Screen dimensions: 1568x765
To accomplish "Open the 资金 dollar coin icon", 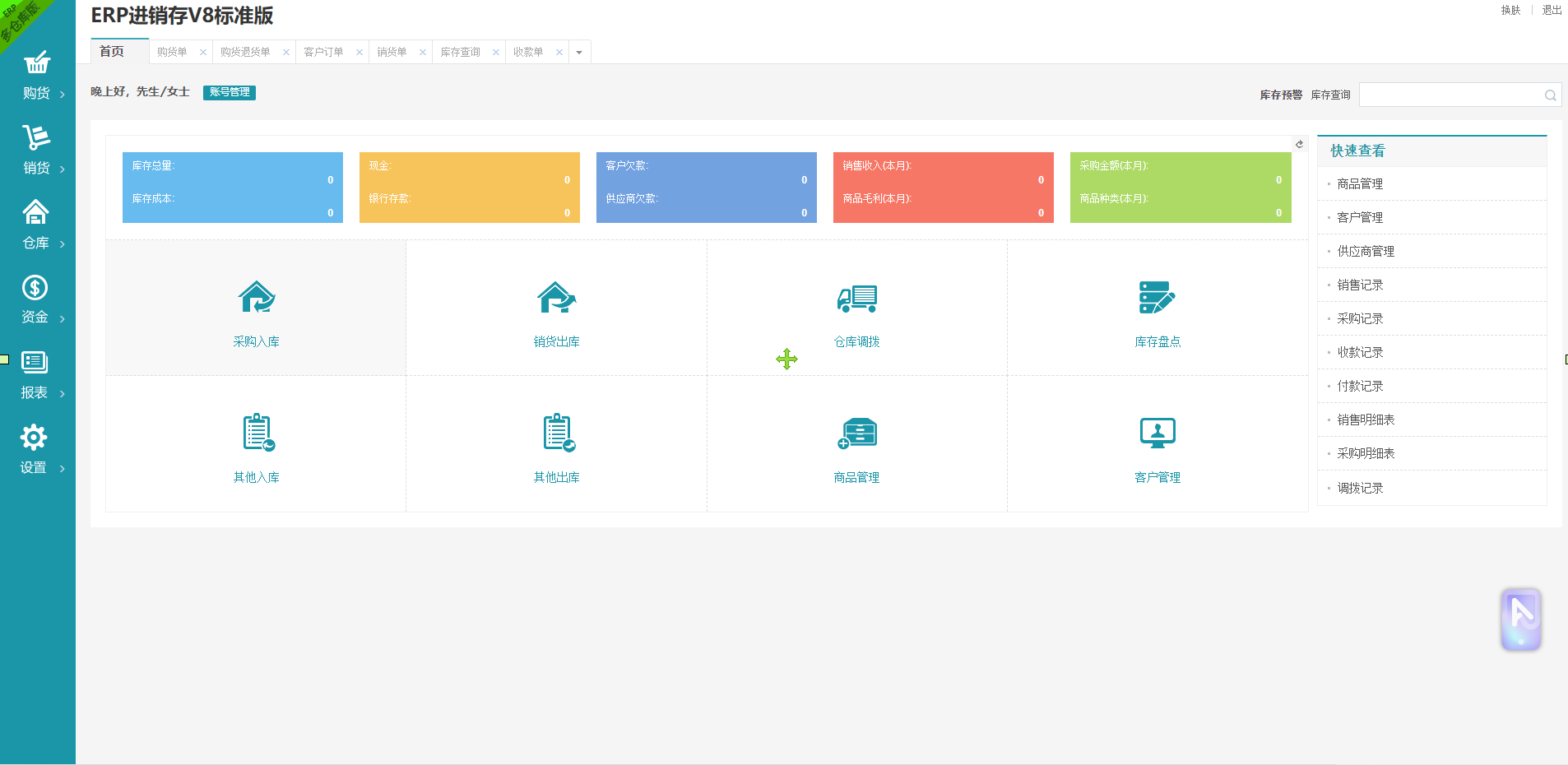I will (35, 287).
